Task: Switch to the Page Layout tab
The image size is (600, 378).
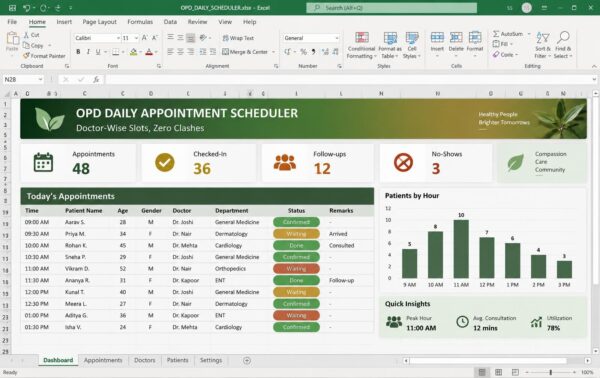Action: pyautogui.click(x=99, y=22)
